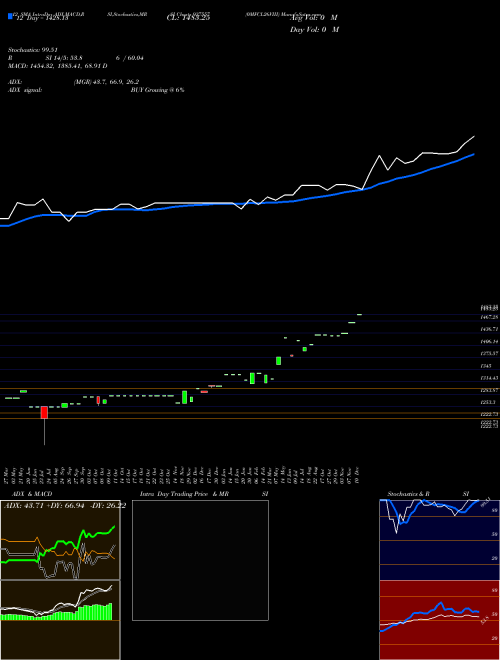
Task: Click the blue 12 Day SMA legend square
Action: point(10,17)
